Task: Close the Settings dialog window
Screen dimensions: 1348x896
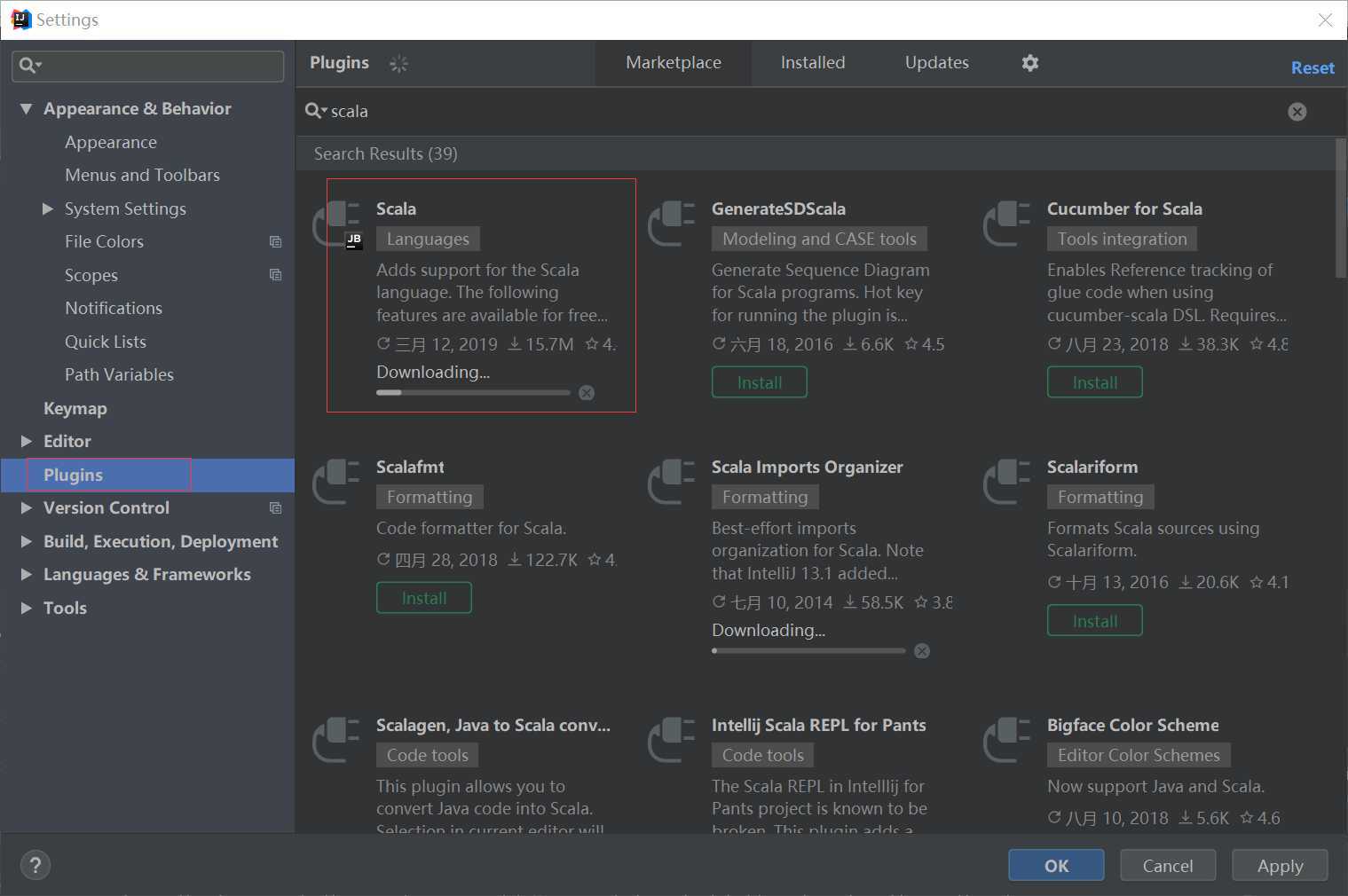Action: [1325, 20]
